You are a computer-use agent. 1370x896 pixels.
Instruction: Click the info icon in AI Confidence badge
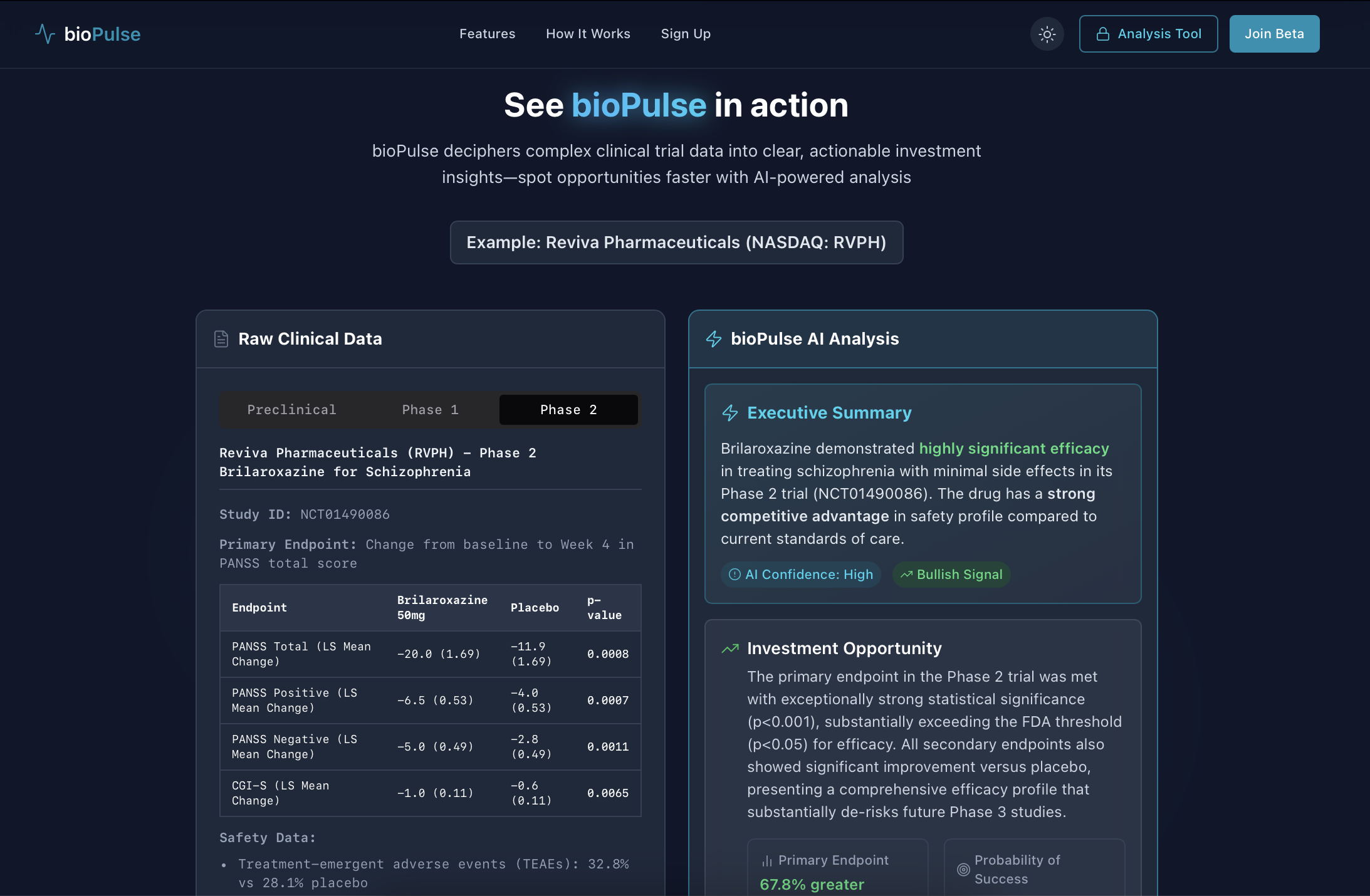pos(735,575)
